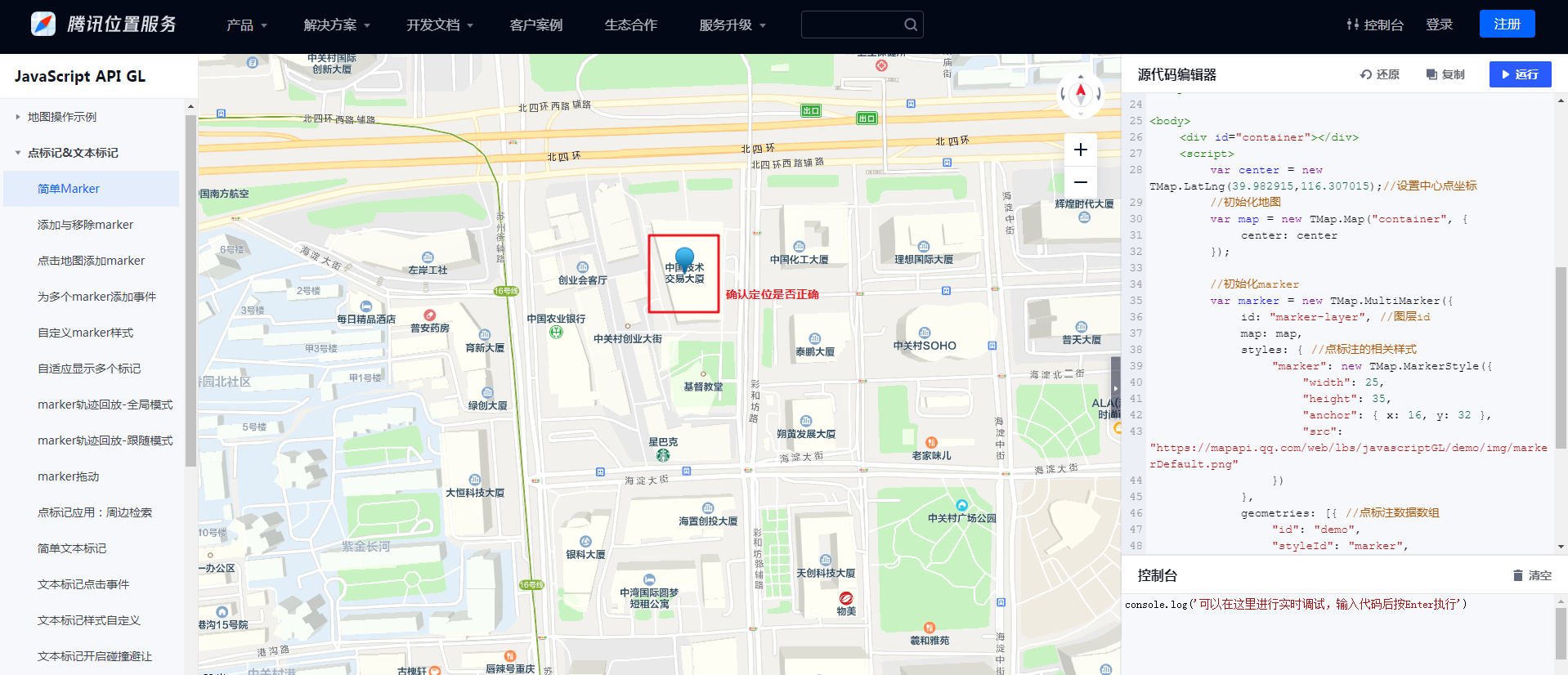The image size is (1568, 675).
Task: Select 点击地图添加marker example
Action: 91,261
